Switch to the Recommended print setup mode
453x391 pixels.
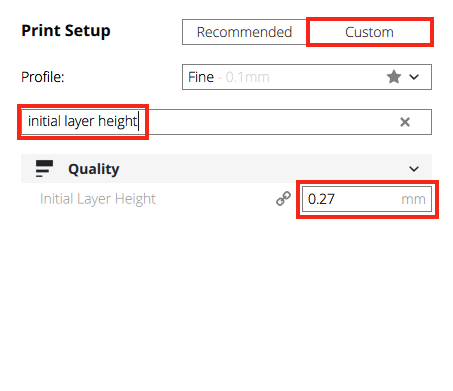(x=244, y=32)
